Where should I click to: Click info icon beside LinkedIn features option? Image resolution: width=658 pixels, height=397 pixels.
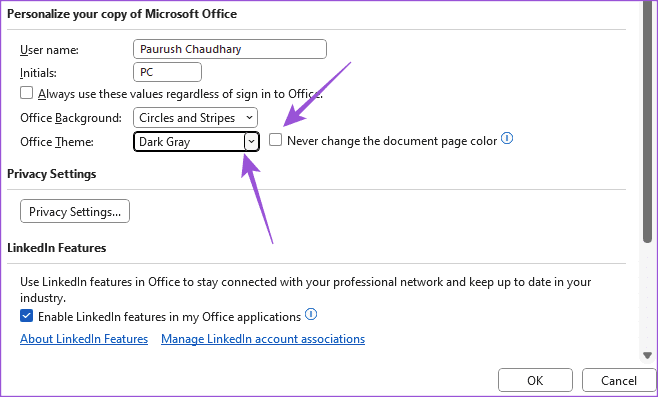click(x=311, y=314)
